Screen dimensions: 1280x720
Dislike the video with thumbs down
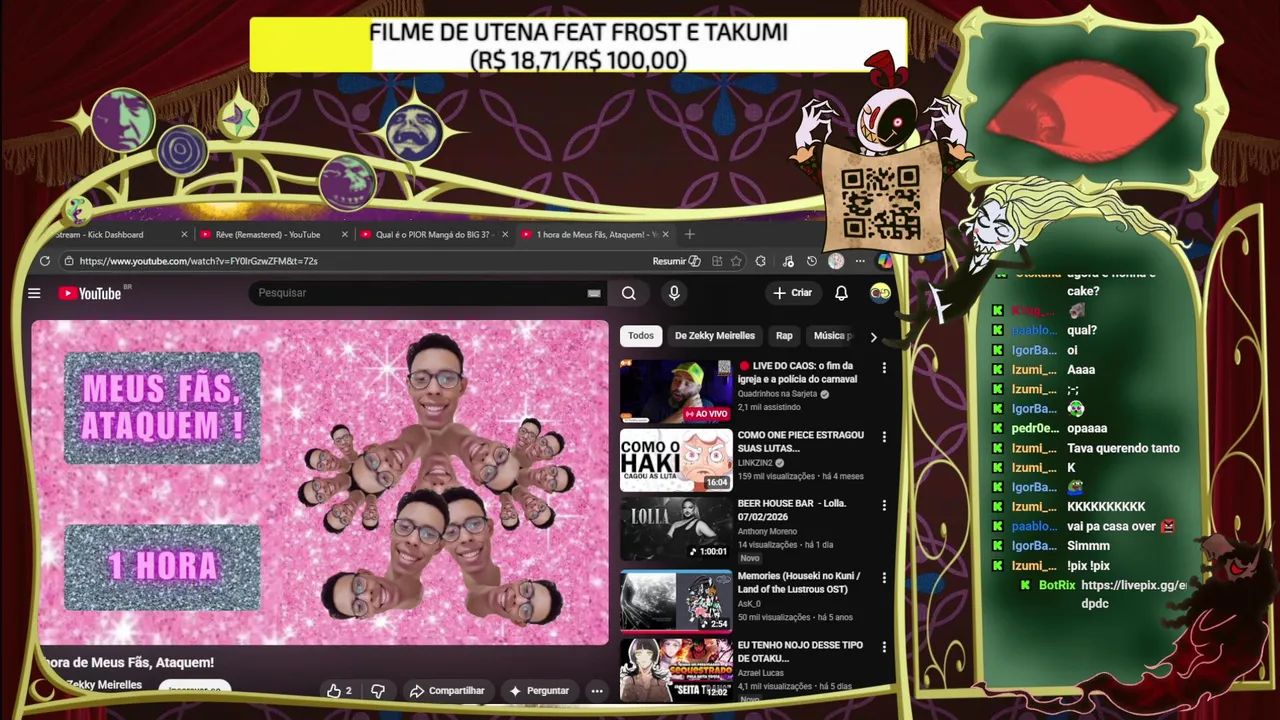coord(378,691)
